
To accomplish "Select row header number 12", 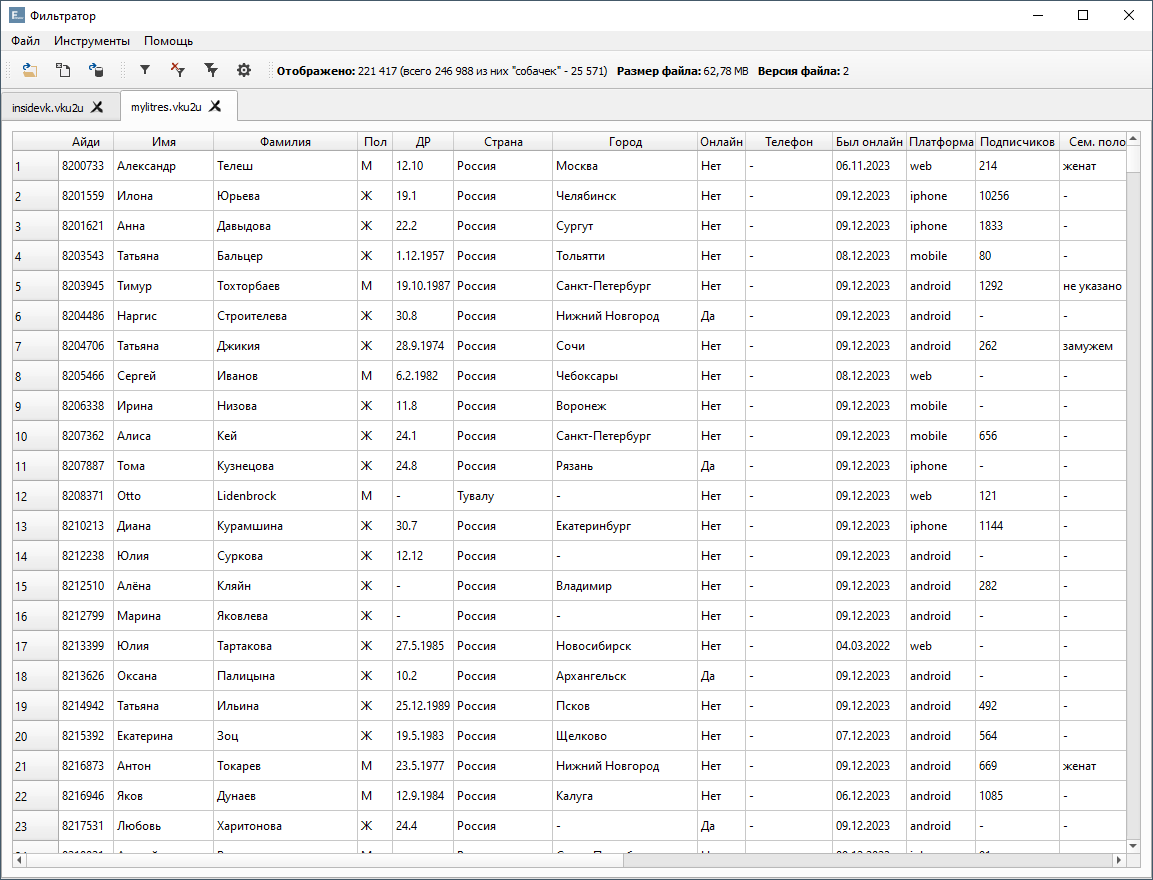I will pos(35,496).
